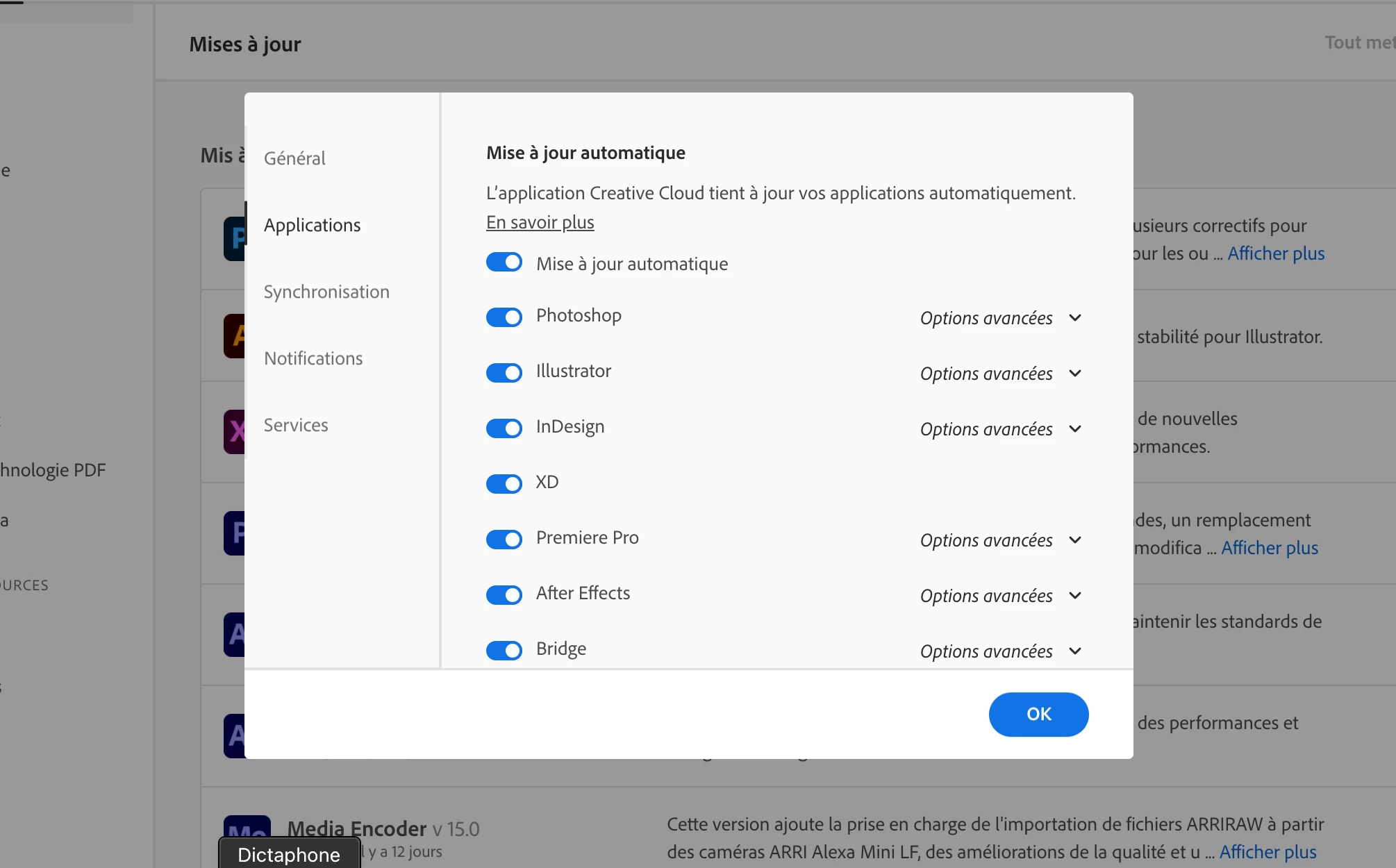Click the Media Encoder app icon
The height and width of the screenshot is (868, 1396).
(x=247, y=826)
